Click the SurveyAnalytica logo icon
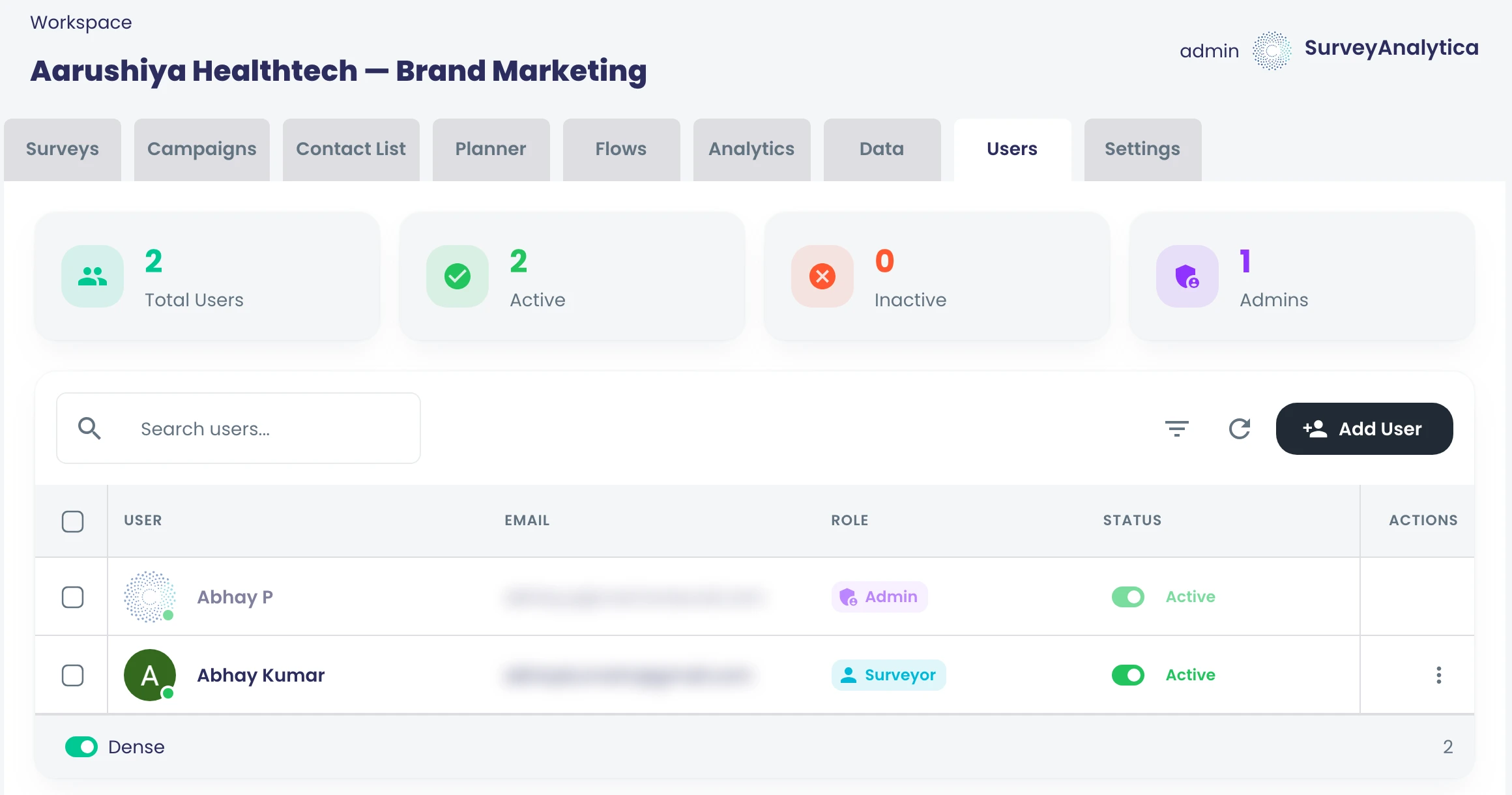This screenshot has width=1512, height=795. point(1272,51)
